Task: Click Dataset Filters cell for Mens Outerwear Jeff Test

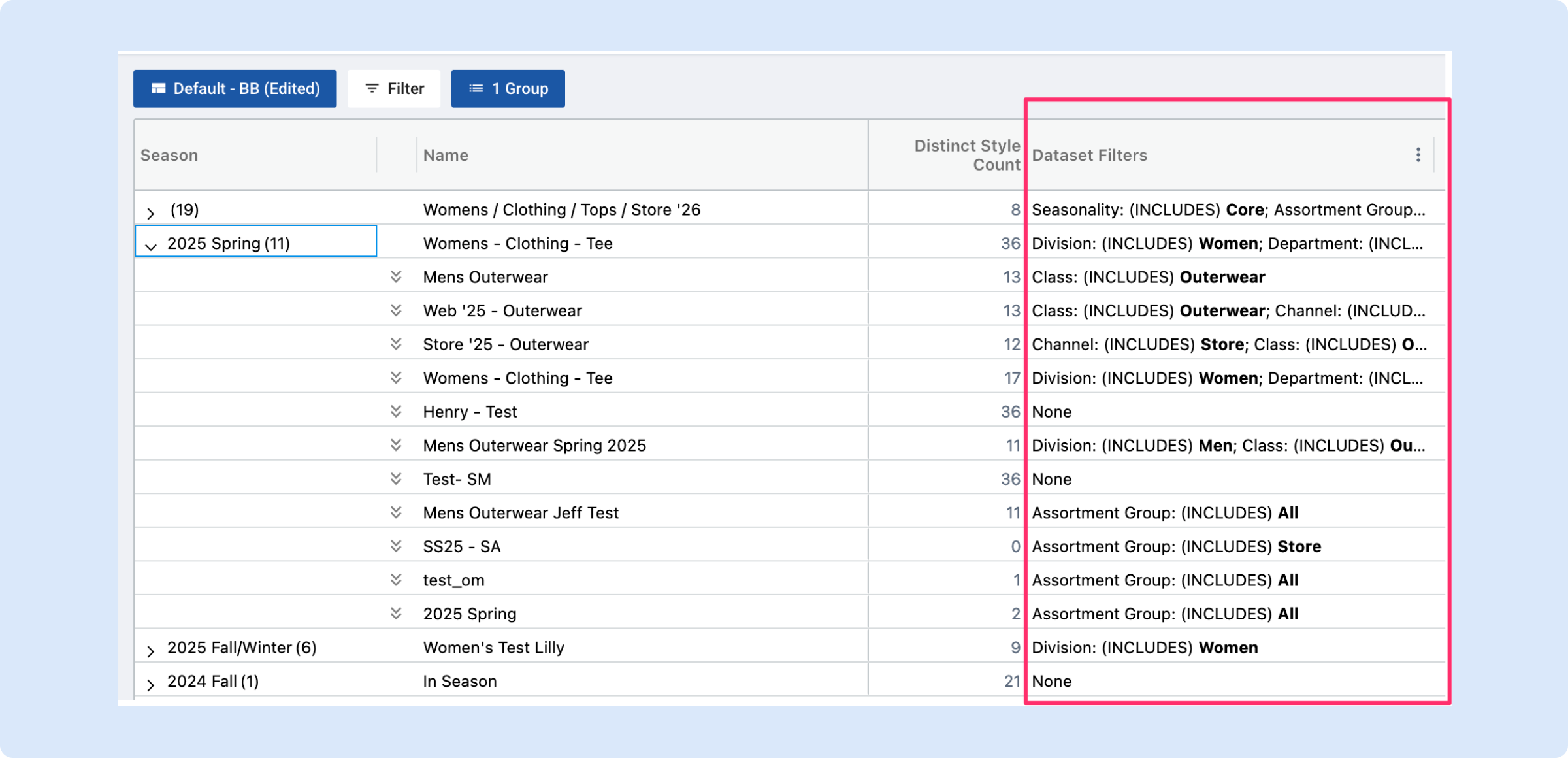Action: [x=1164, y=513]
